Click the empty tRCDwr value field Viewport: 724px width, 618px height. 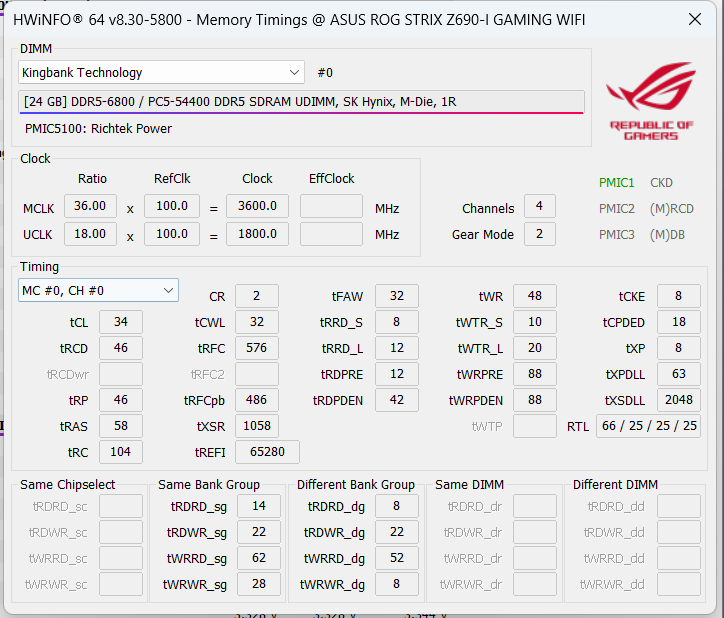tap(121, 374)
